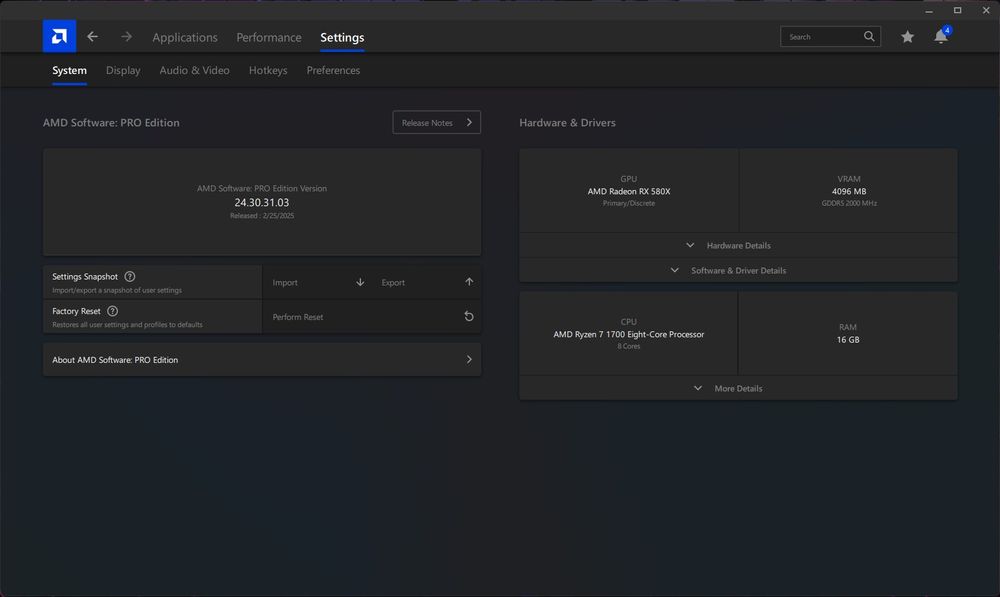Click the notification count badge

[x=947, y=30]
